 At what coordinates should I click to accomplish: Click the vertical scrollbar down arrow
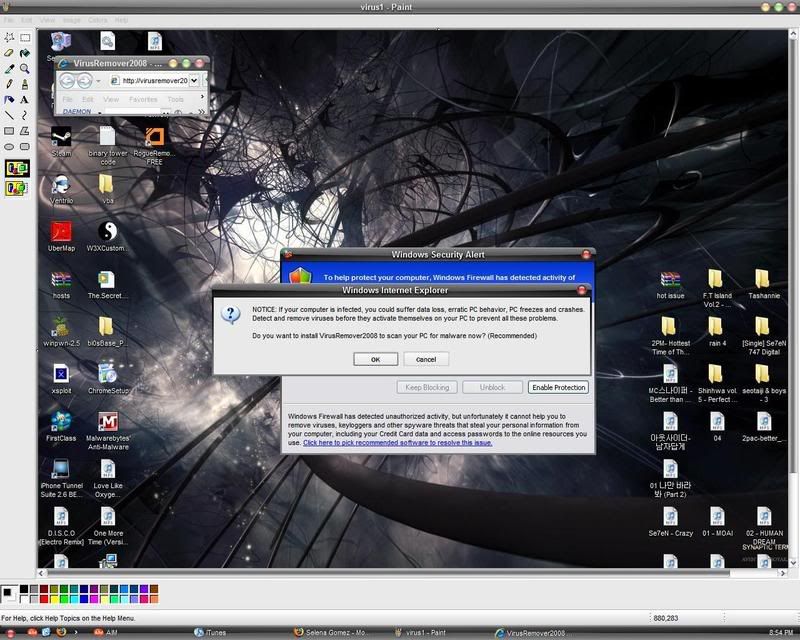click(x=793, y=562)
